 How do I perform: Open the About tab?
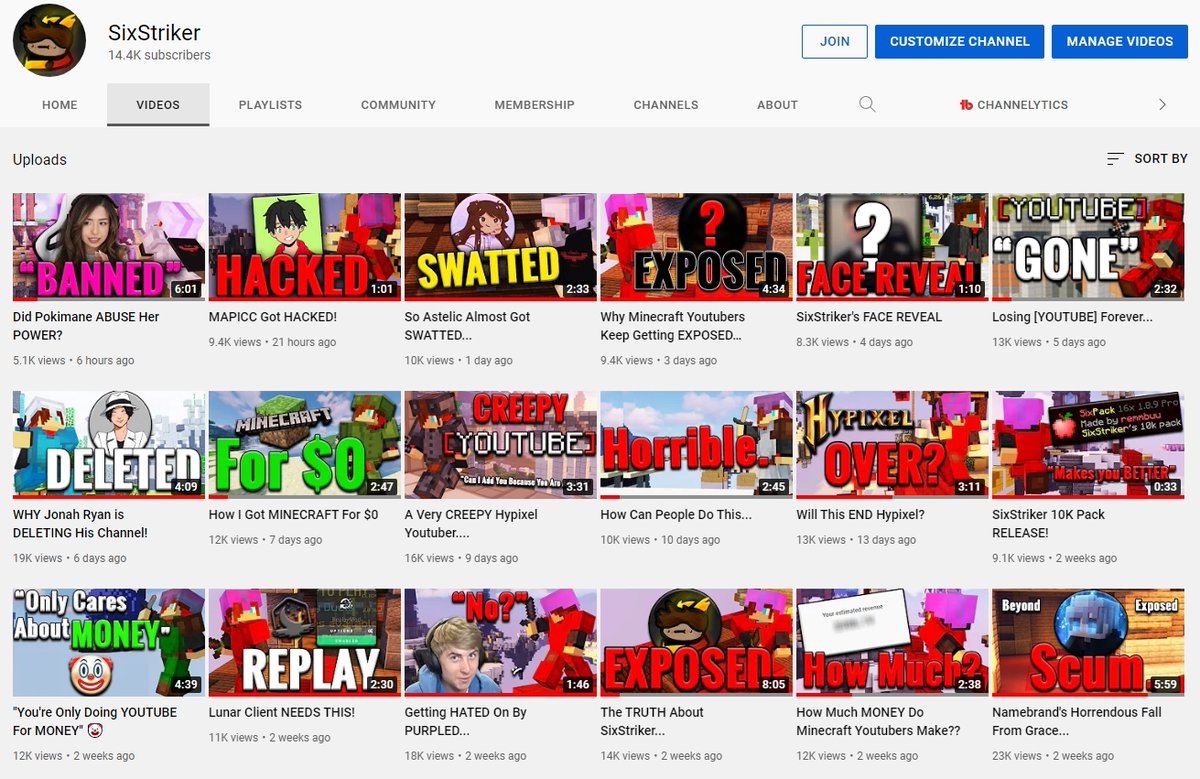tap(777, 104)
